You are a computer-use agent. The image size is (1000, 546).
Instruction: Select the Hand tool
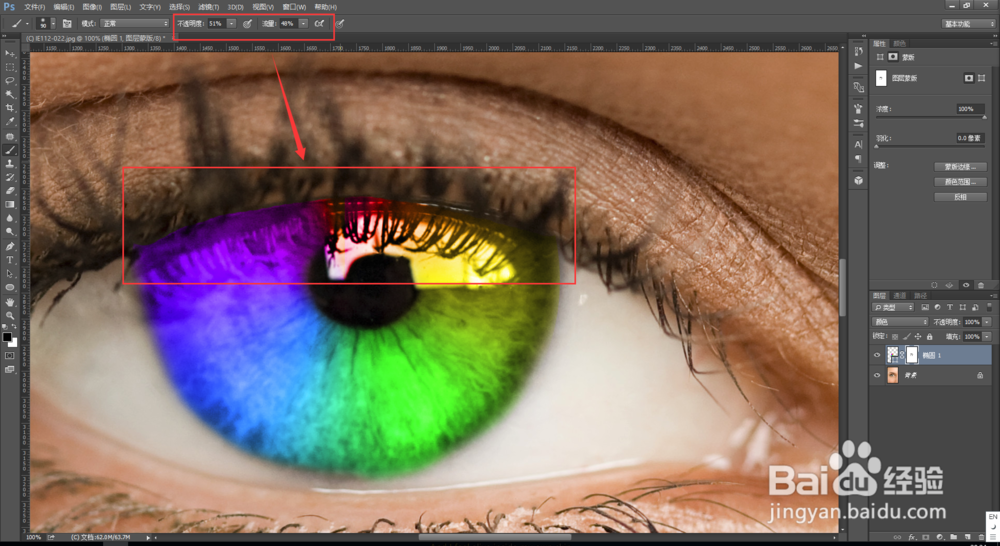coord(10,302)
